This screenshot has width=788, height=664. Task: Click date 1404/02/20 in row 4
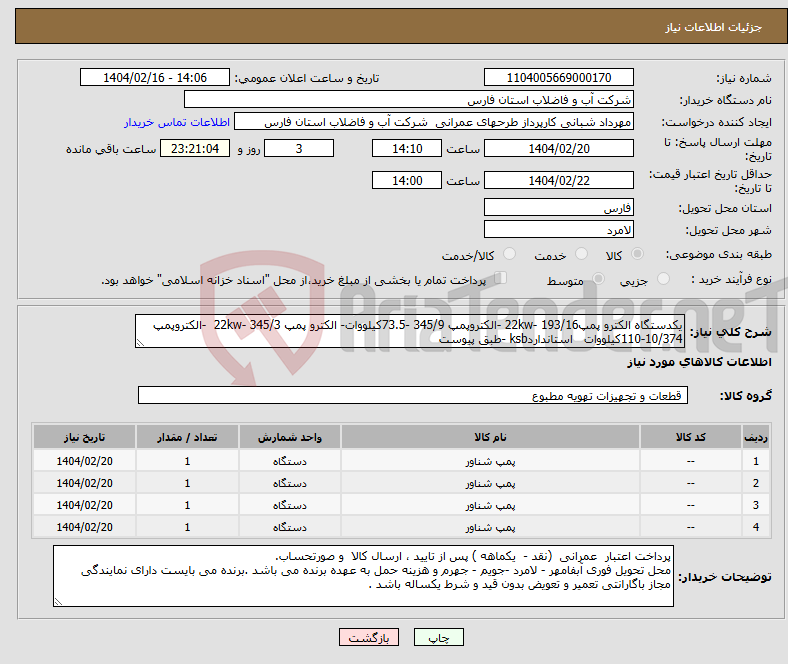[84, 527]
